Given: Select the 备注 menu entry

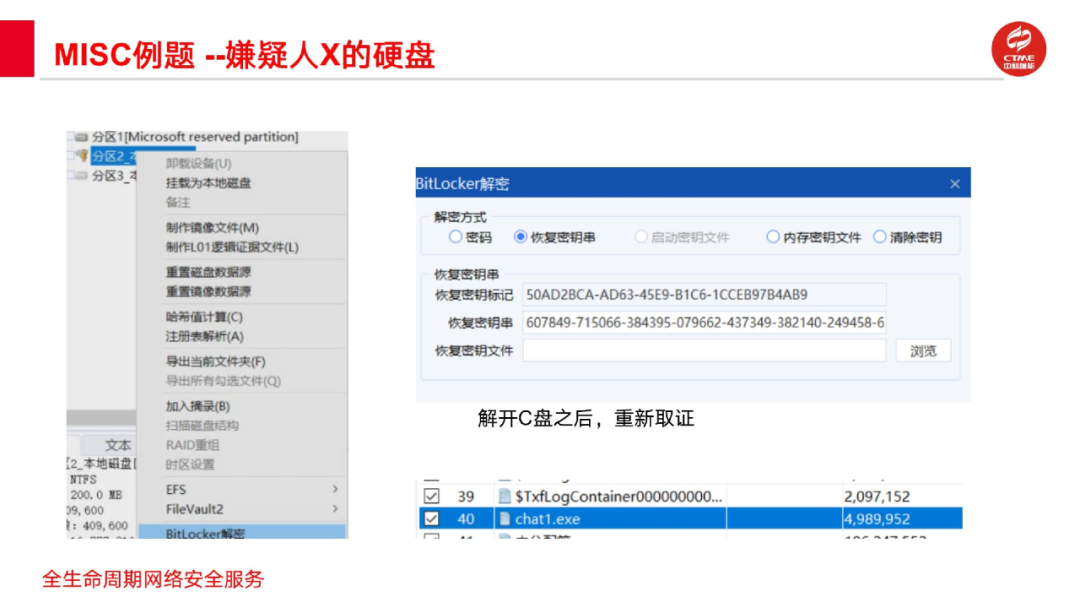Looking at the screenshot, I should click(x=178, y=202).
